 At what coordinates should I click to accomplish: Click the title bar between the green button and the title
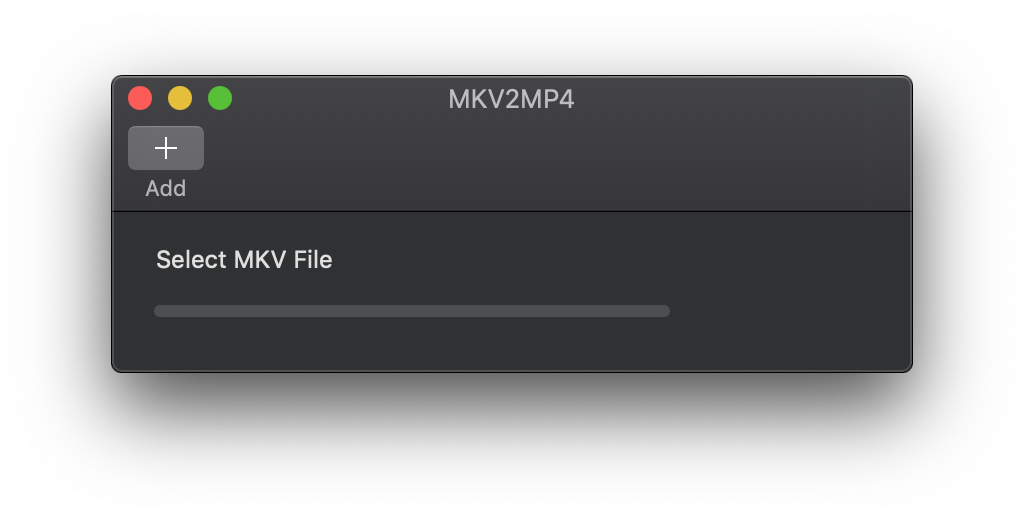340,99
